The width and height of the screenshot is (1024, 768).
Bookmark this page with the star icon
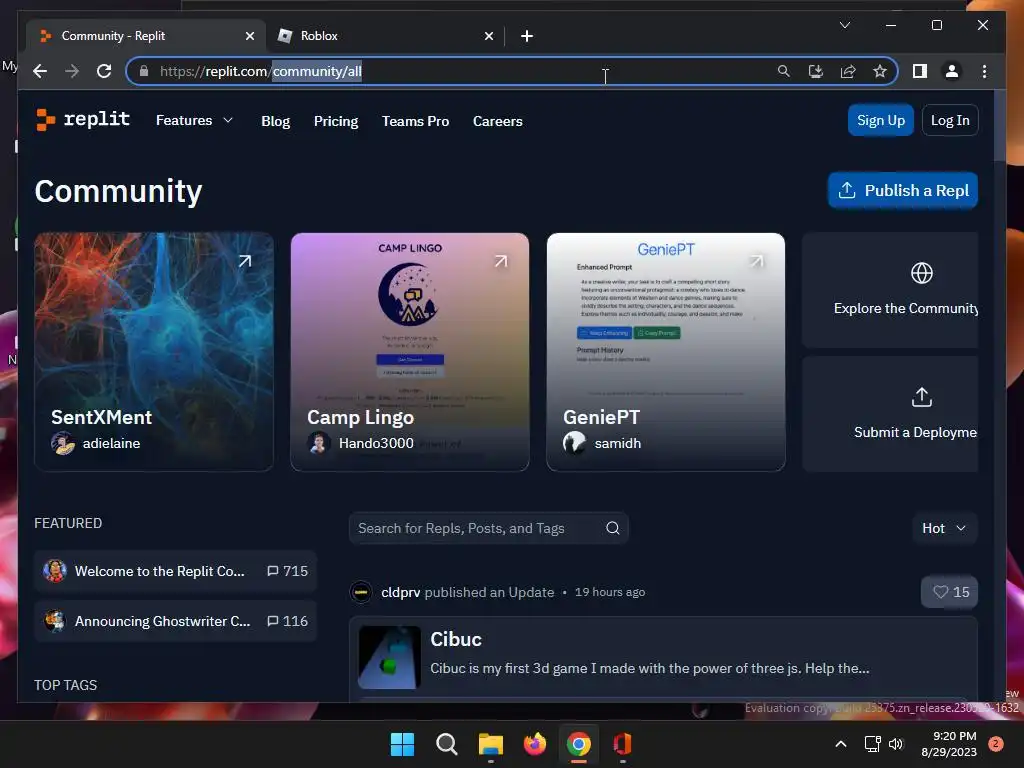tap(880, 71)
